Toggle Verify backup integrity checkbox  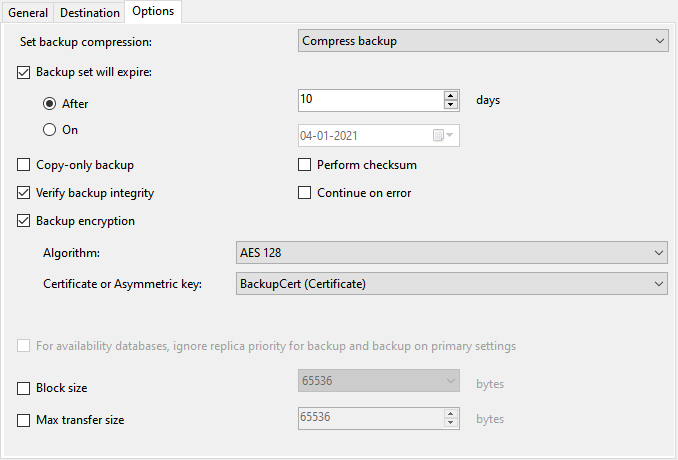click(25, 193)
